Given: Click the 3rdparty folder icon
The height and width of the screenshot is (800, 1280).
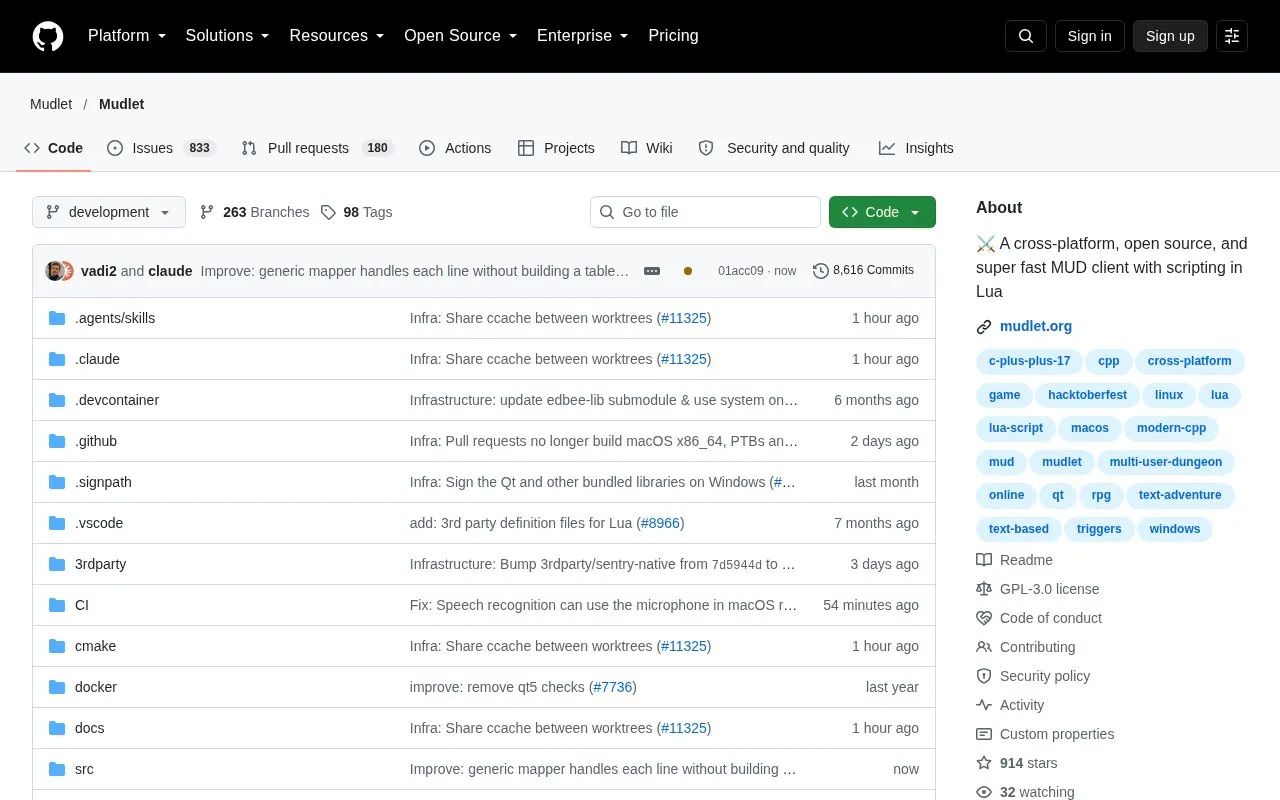Looking at the screenshot, I should 57,564.
